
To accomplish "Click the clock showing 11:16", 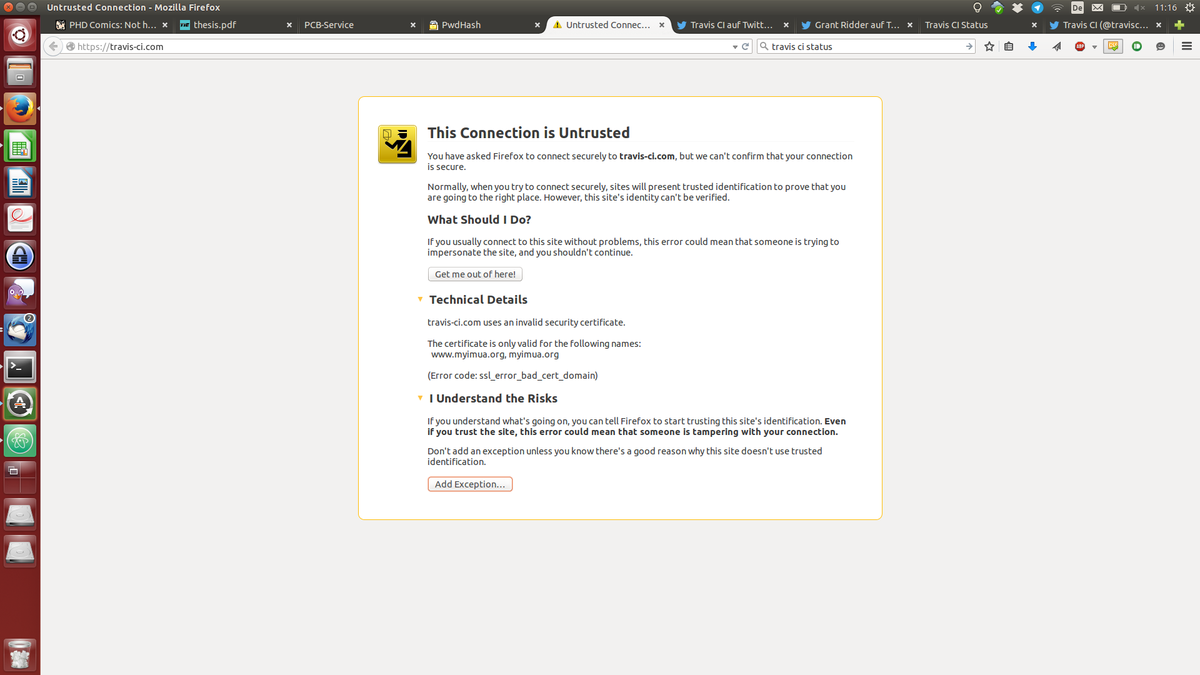I will coord(1166,8).
